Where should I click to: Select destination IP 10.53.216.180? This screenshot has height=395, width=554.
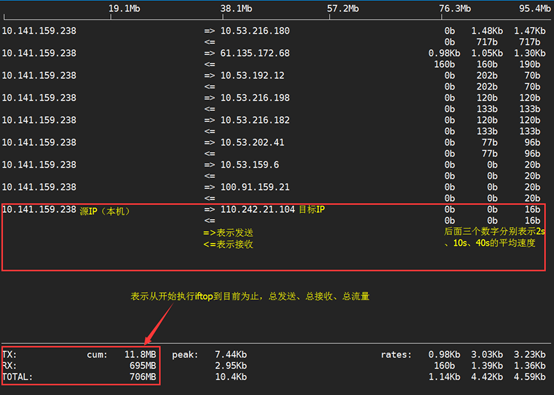click(255, 31)
